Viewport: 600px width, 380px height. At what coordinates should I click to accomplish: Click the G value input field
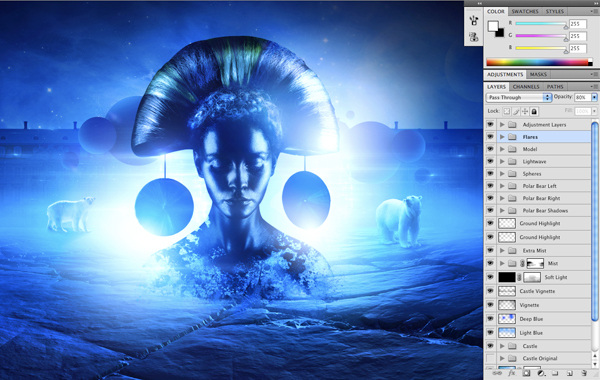(577, 36)
